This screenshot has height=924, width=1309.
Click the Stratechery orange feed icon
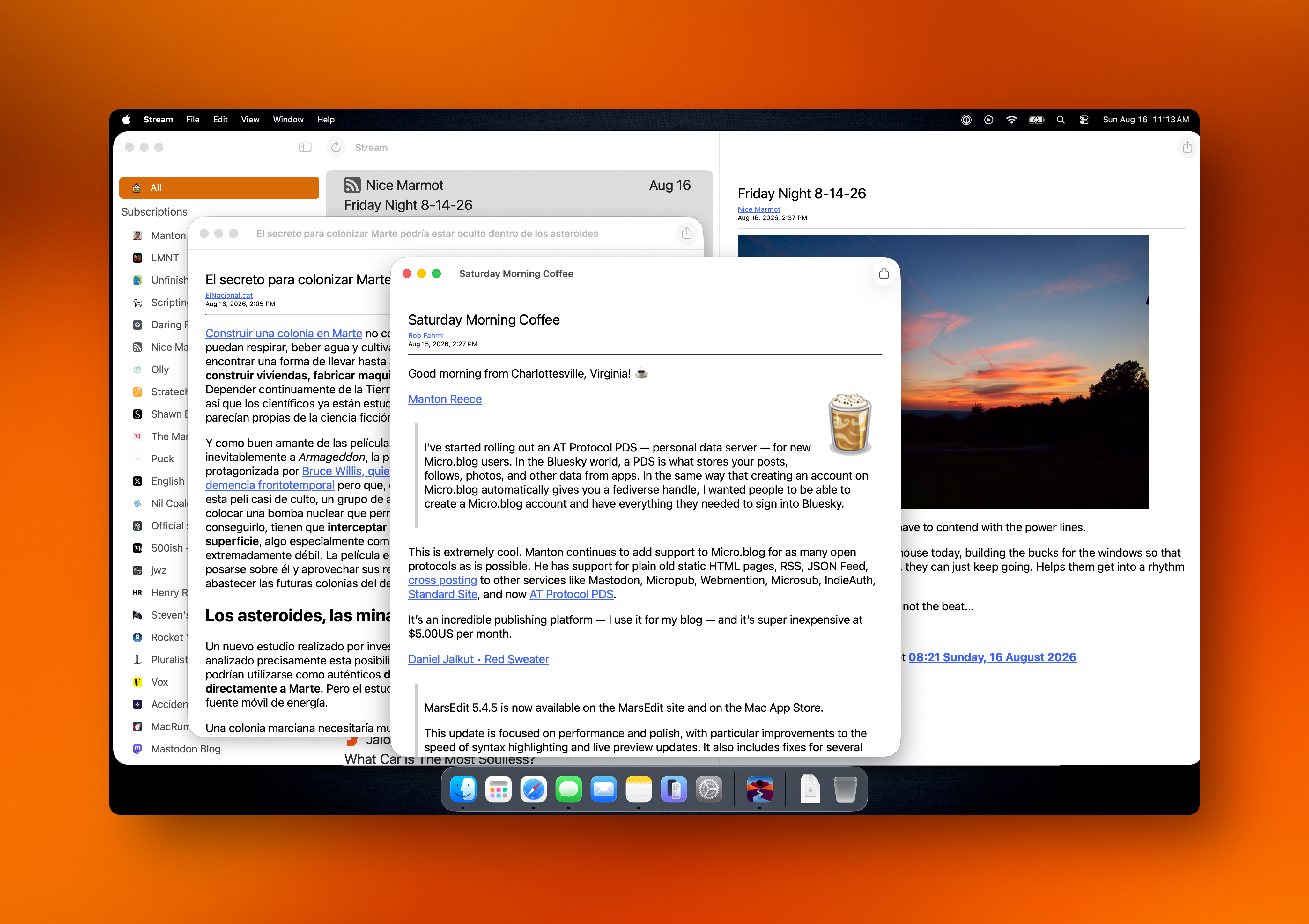137,392
